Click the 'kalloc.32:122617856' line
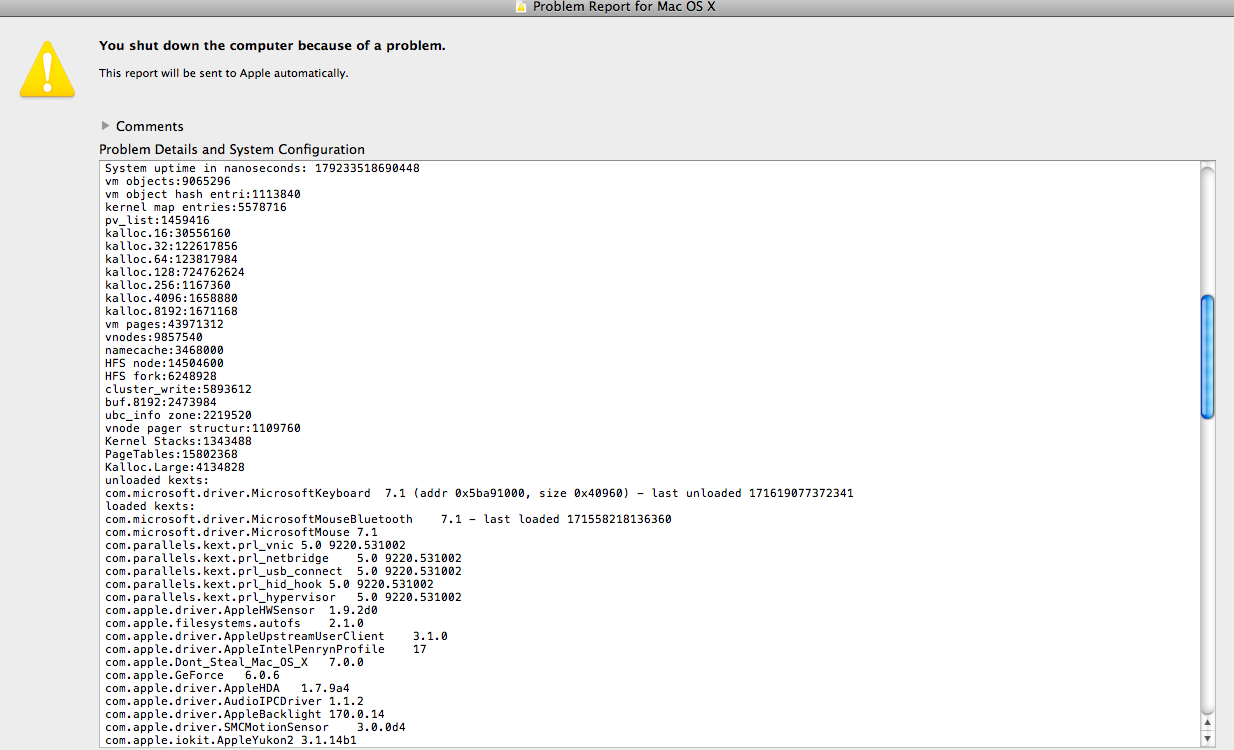 pyautogui.click(x=171, y=246)
